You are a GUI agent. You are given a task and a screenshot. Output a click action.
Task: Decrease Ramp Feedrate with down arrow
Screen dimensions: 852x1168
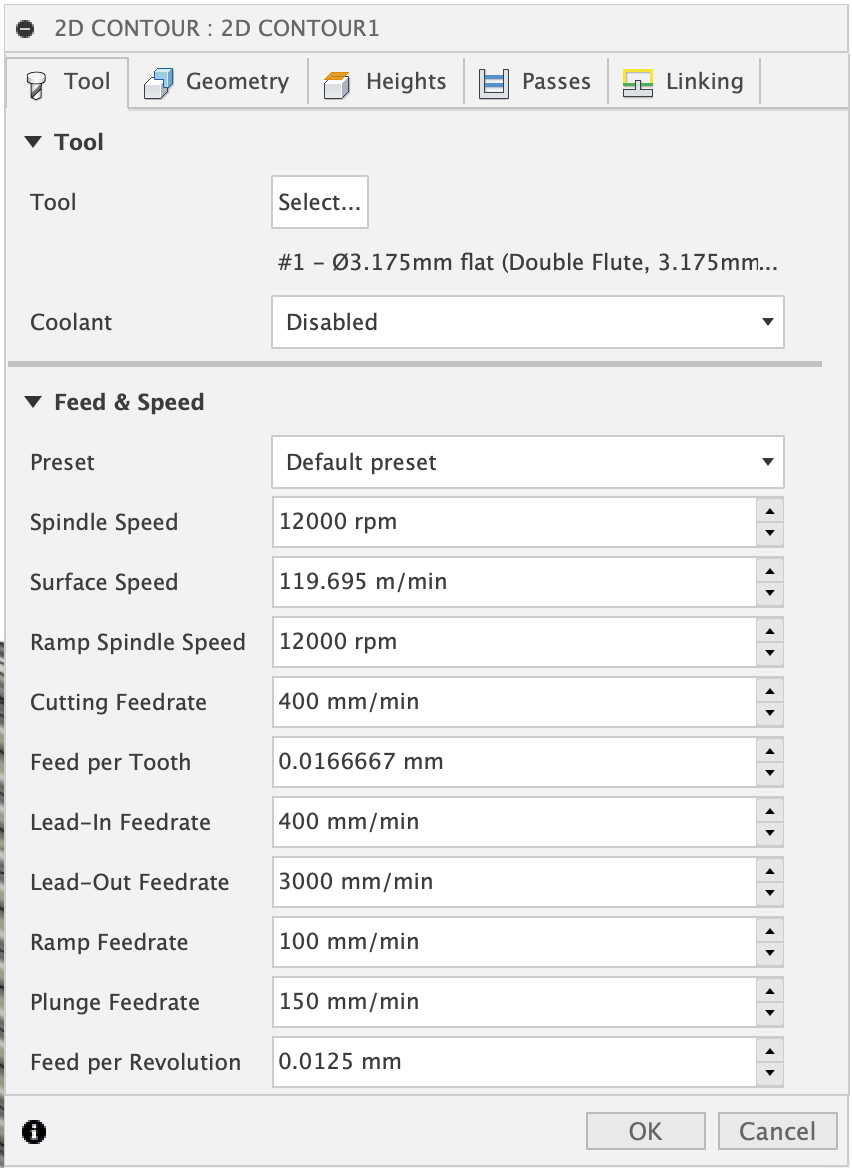[x=769, y=953]
